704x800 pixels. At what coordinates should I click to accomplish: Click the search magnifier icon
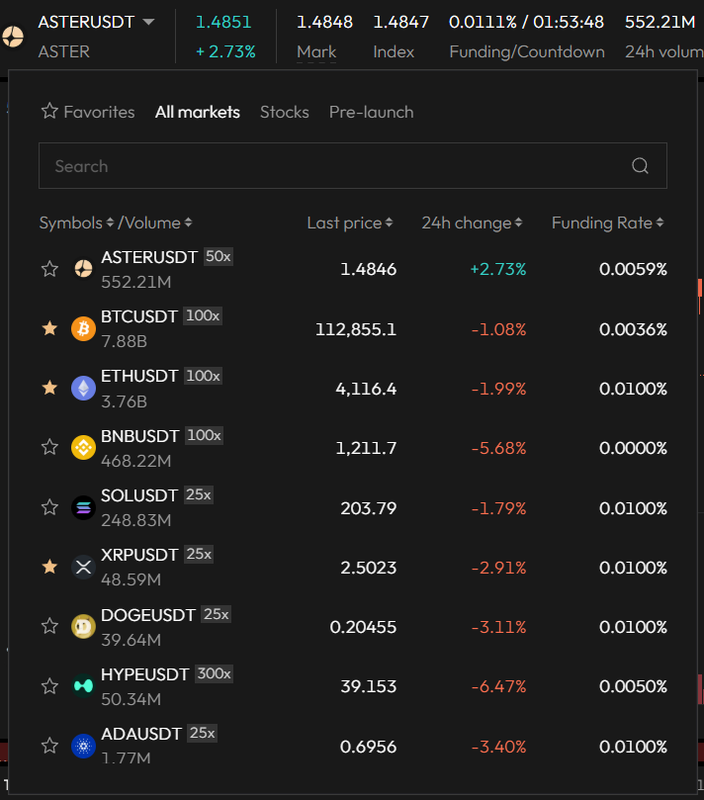640,166
